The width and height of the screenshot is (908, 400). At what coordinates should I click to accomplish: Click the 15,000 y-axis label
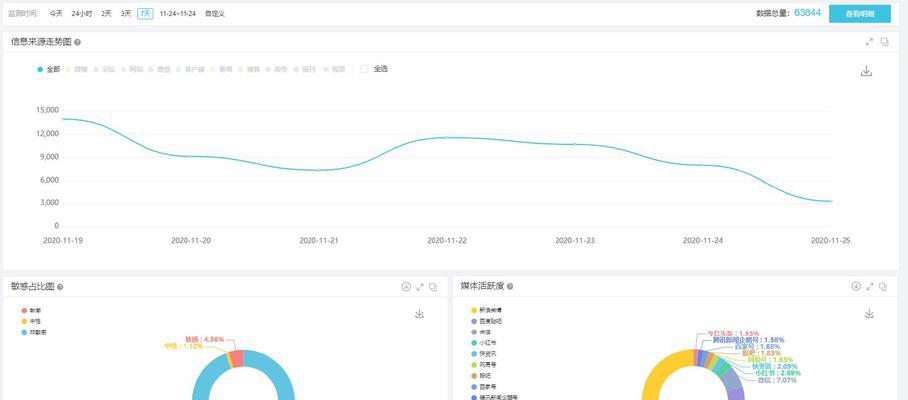coord(47,111)
